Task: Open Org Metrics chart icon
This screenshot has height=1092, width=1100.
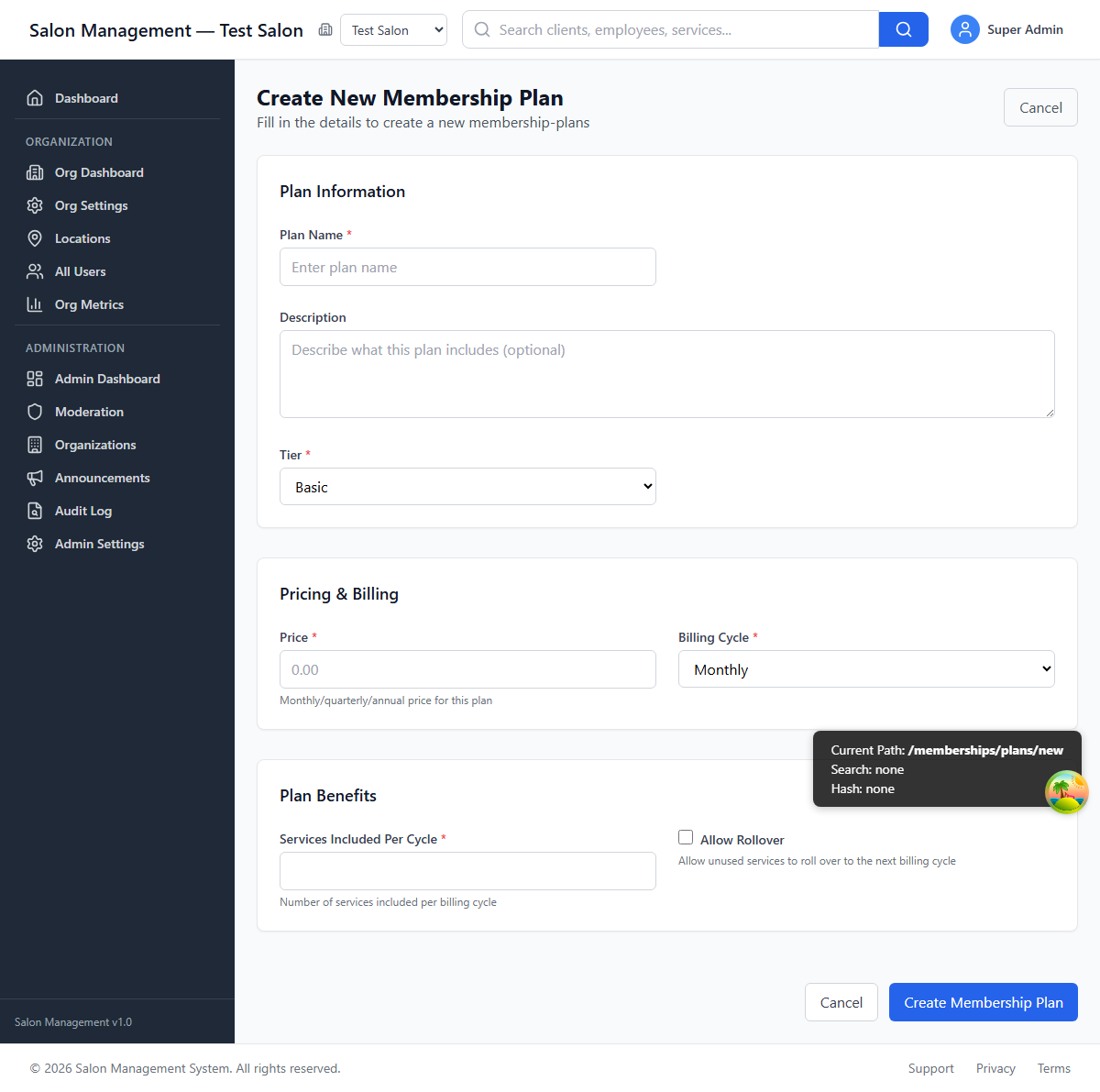Action: coord(35,304)
